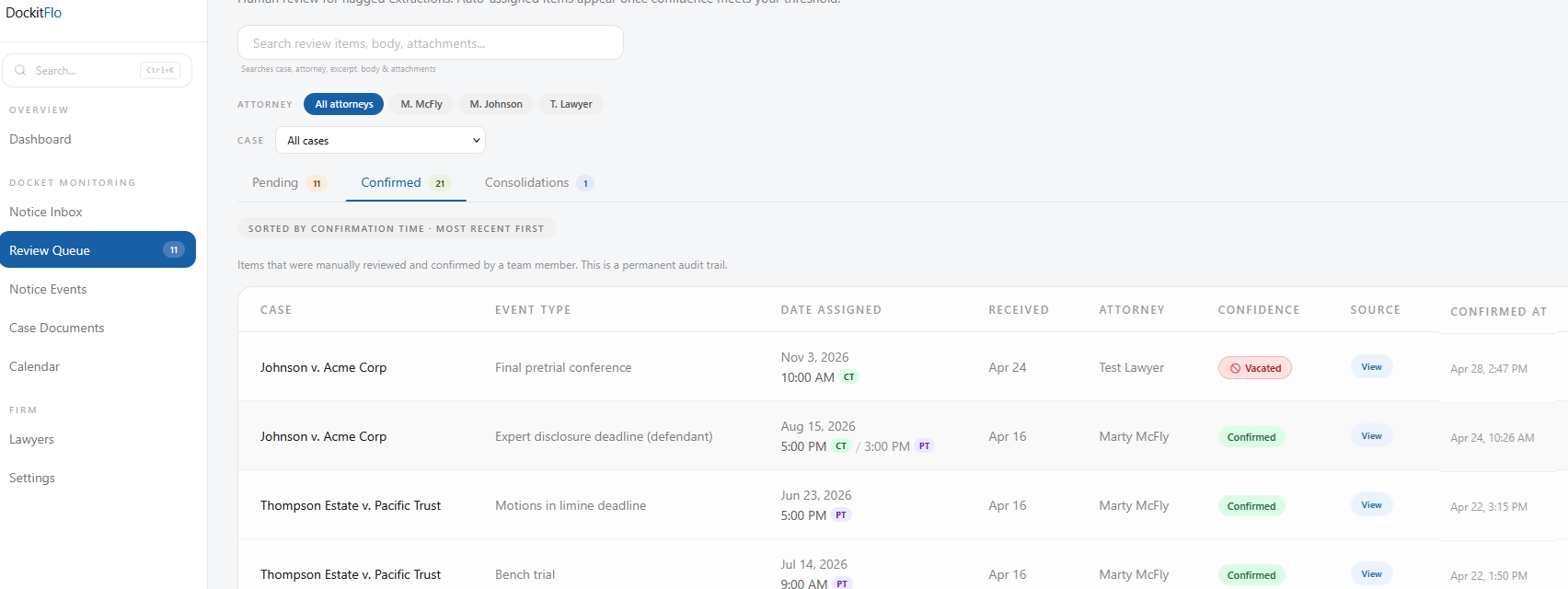Image resolution: width=1568 pixels, height=589 pixels.
Task: Filter by attorney T. Lawyer
Action: point(571,104)
